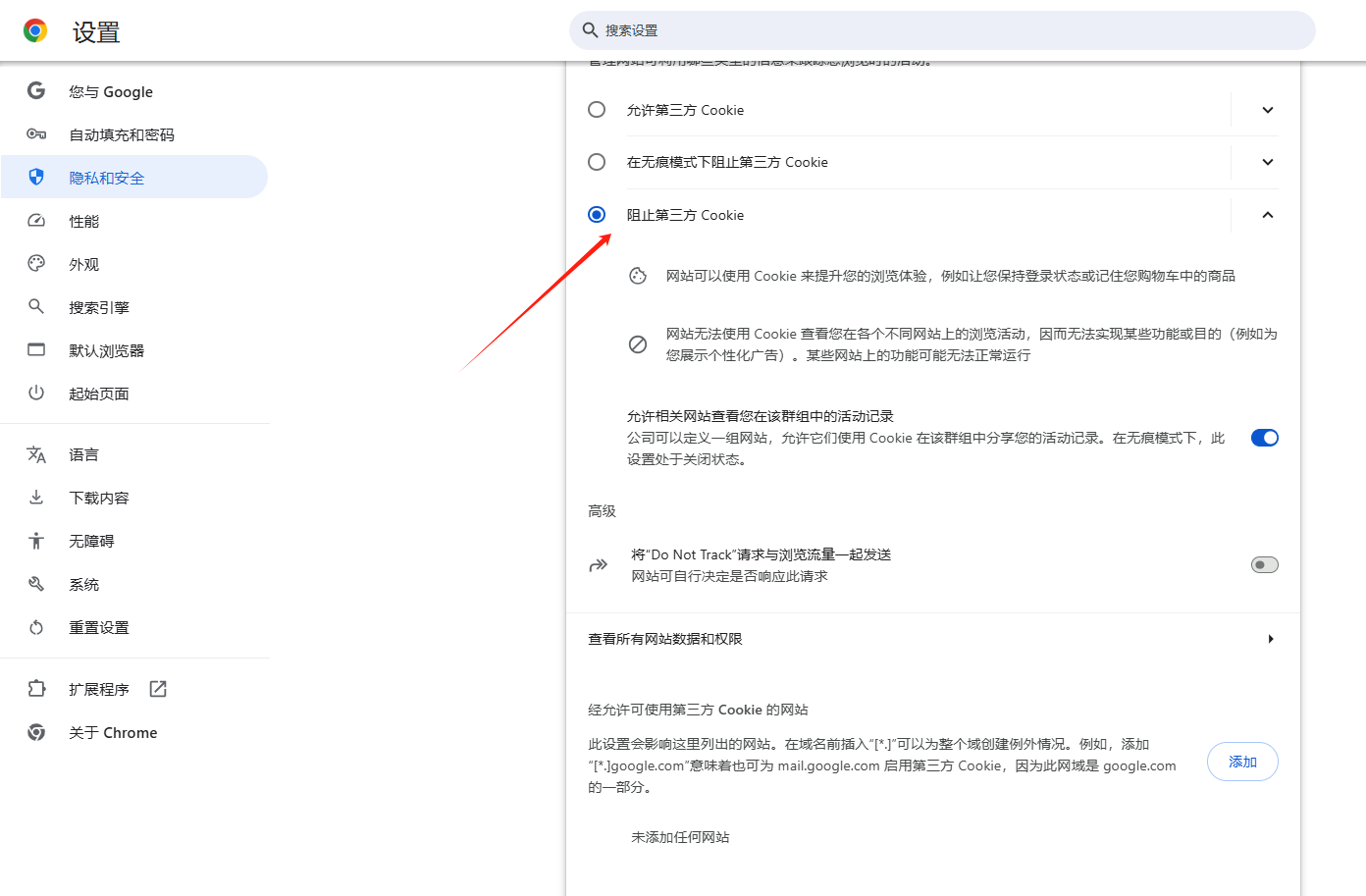Click the accessibility figure icon for 无障碍

[36, 541]
